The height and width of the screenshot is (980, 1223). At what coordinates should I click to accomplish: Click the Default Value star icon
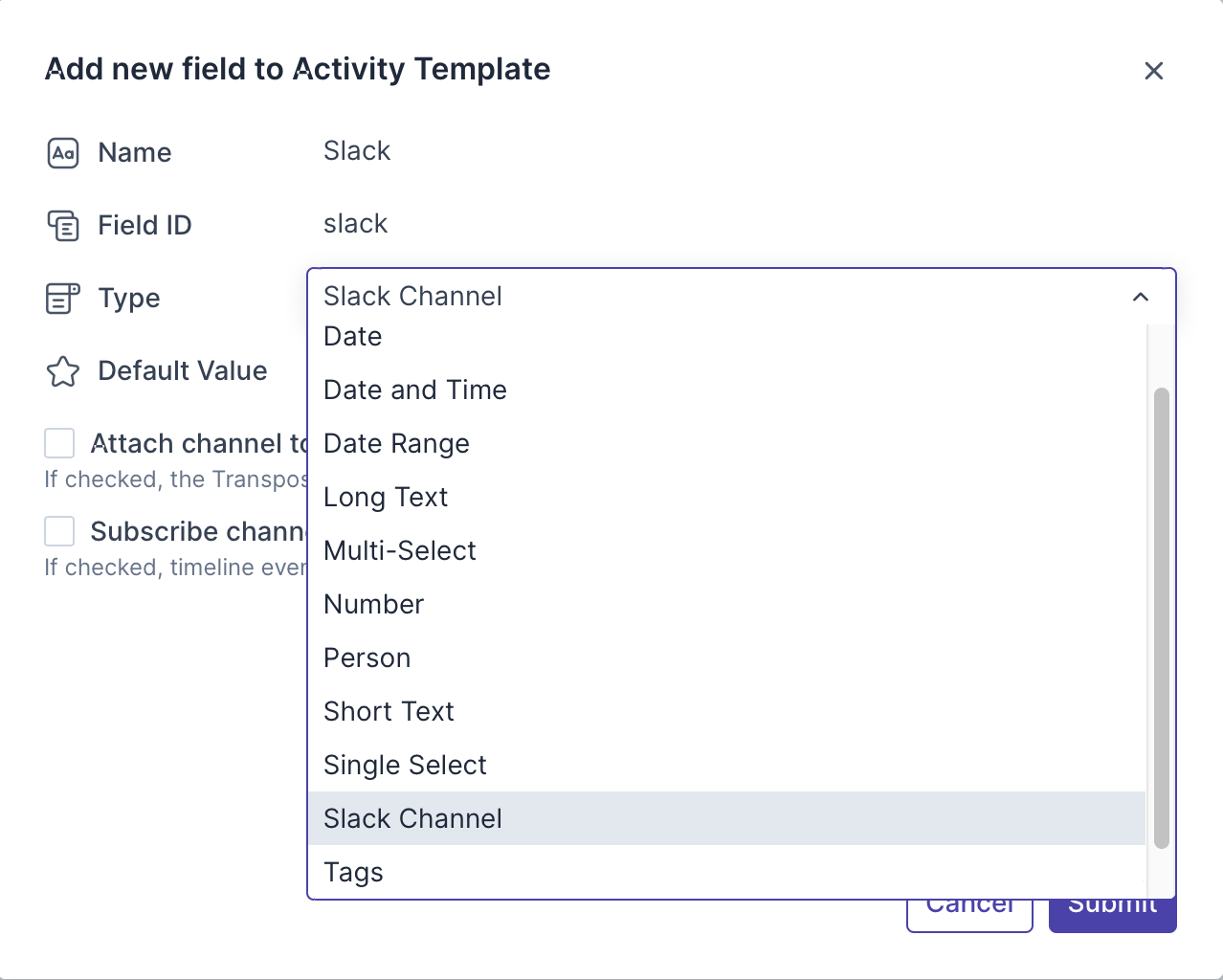click(63, 371)
